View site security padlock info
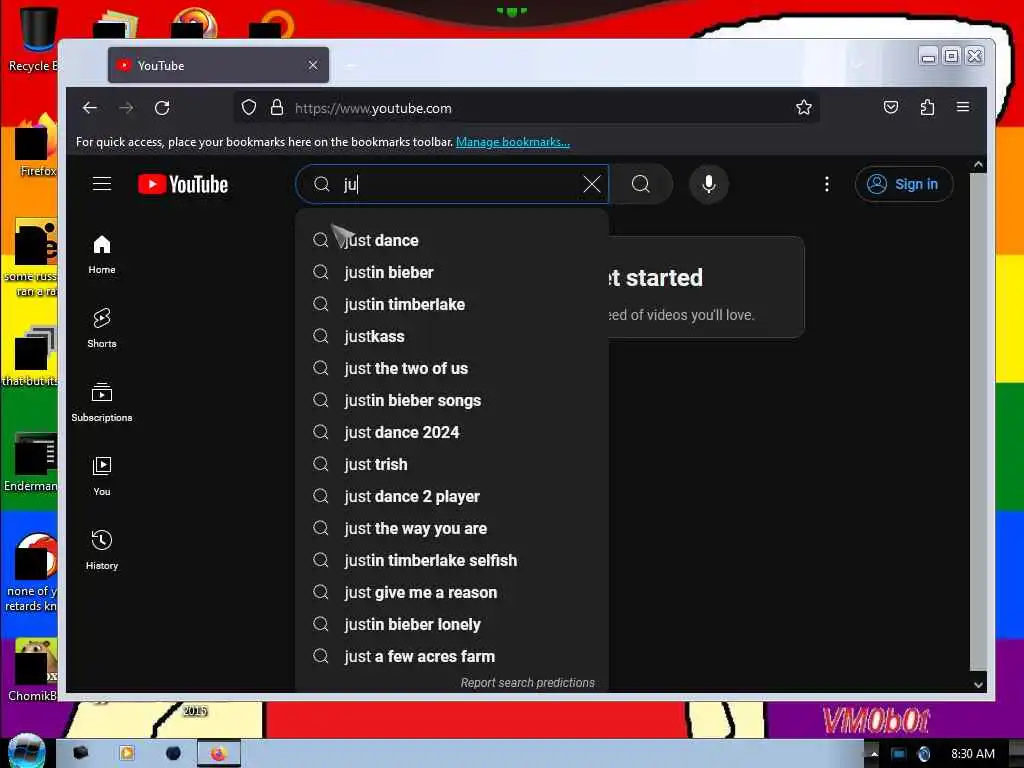 click(x=277, y=108)
